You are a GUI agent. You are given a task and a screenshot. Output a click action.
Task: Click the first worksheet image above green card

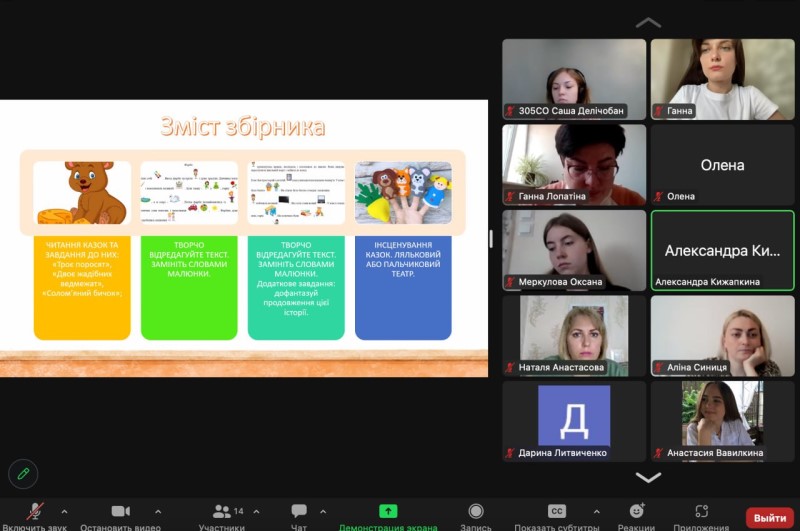pyautogui.click(x=189, y=193)
